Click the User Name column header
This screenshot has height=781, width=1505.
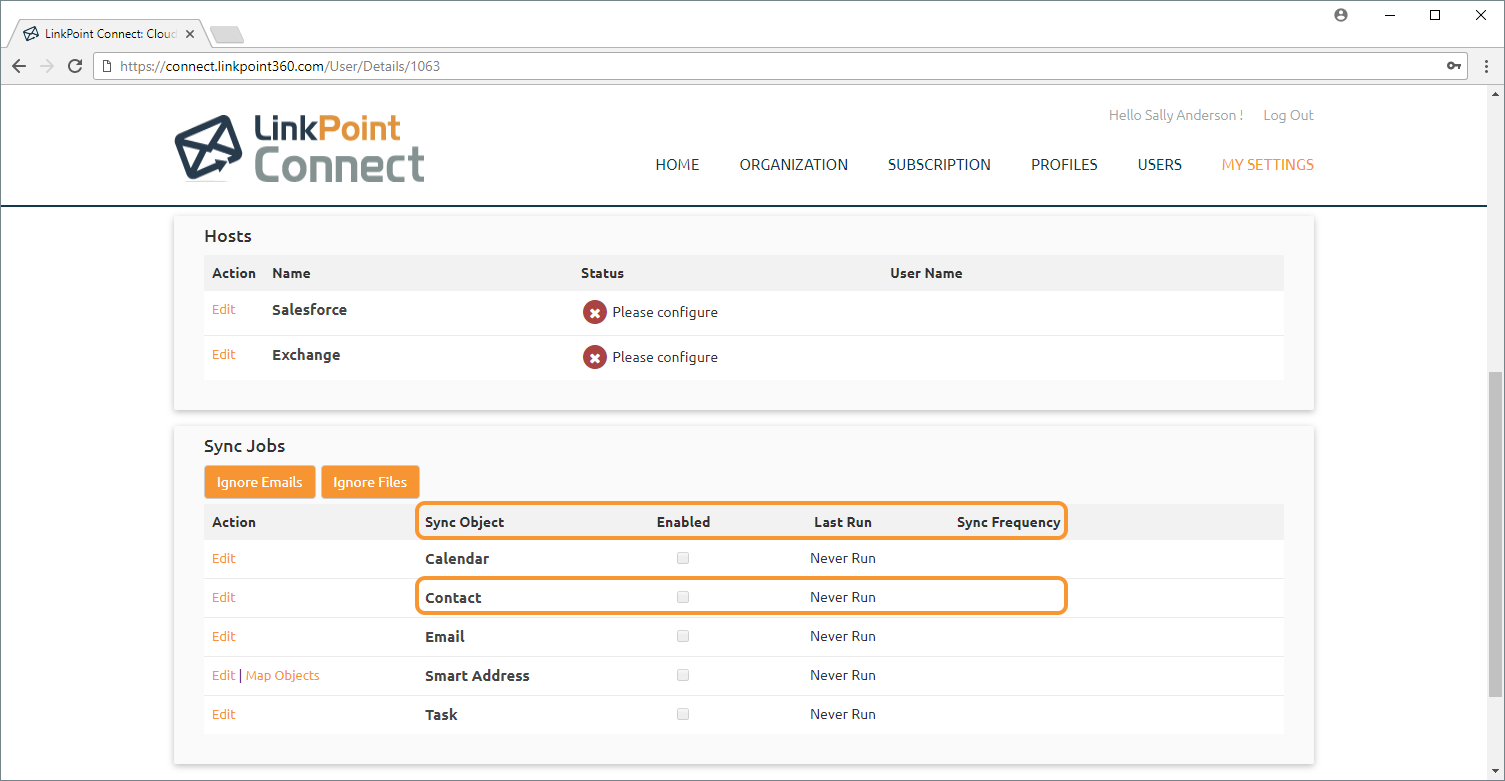click(x=926, y=273)
